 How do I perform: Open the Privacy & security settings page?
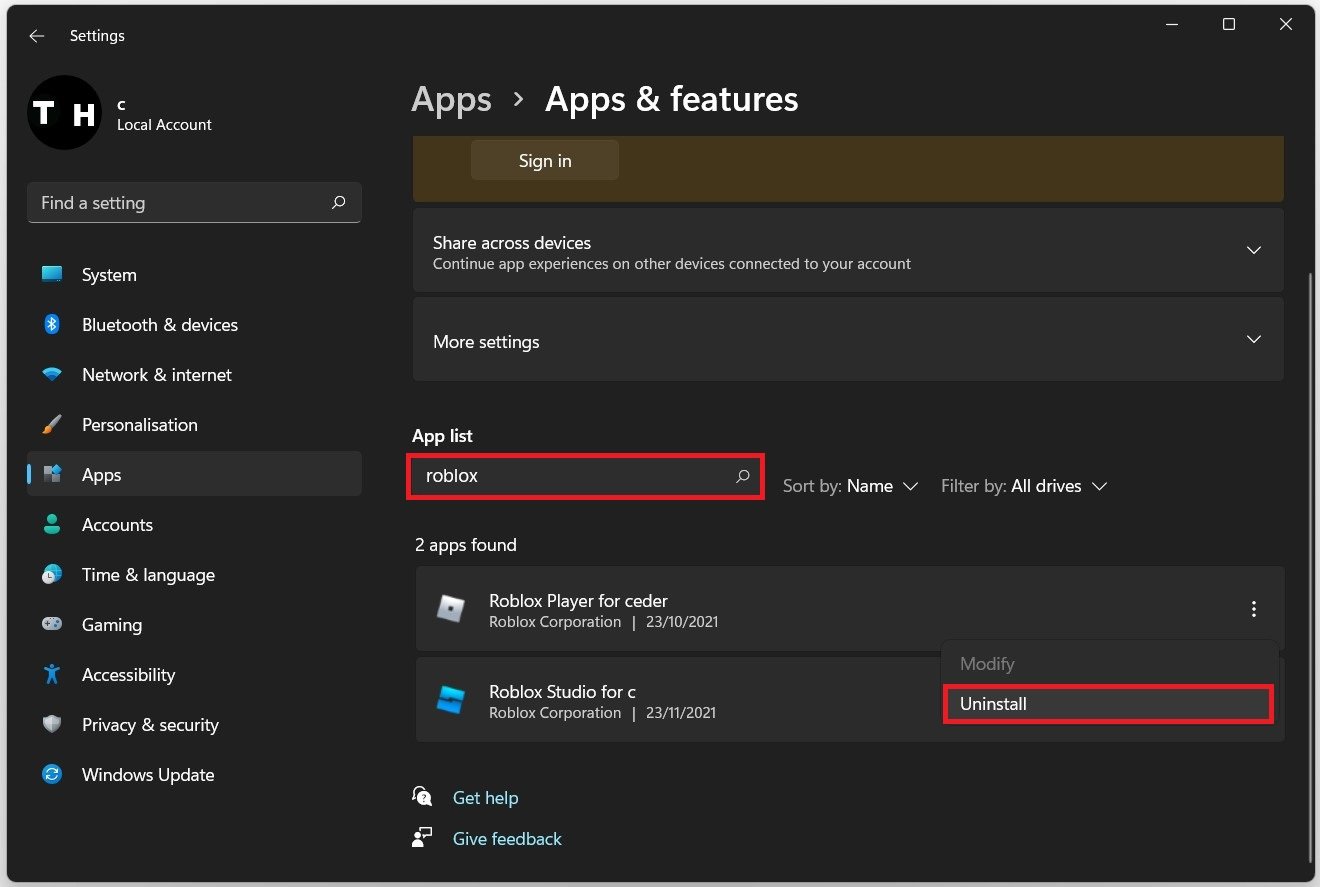150,725
